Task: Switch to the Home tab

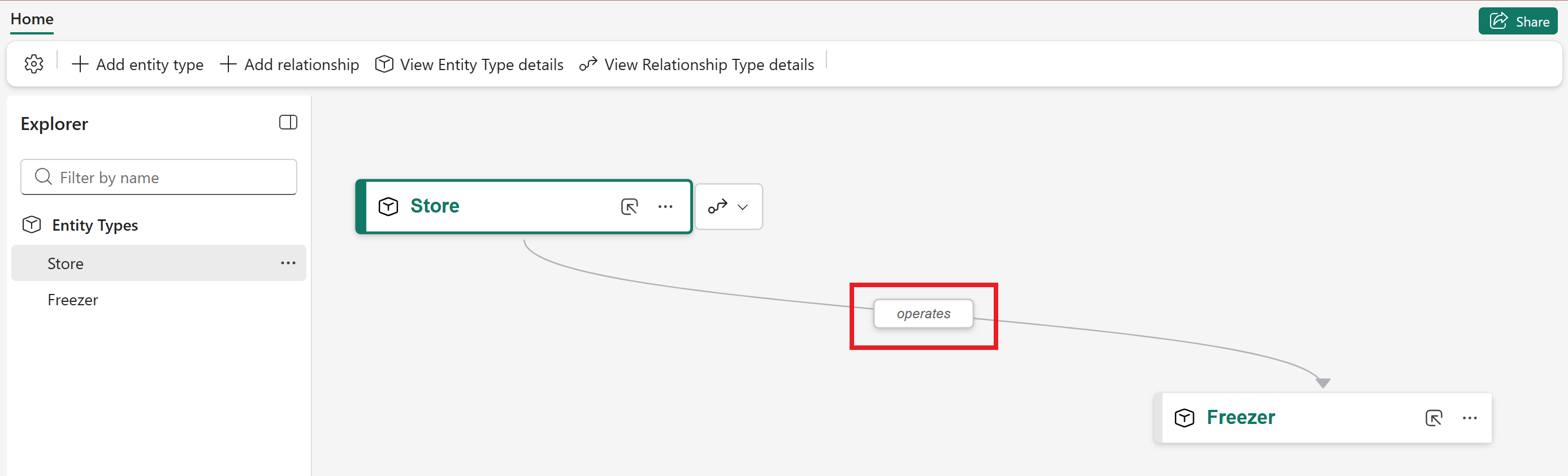Action: [32, 19]
